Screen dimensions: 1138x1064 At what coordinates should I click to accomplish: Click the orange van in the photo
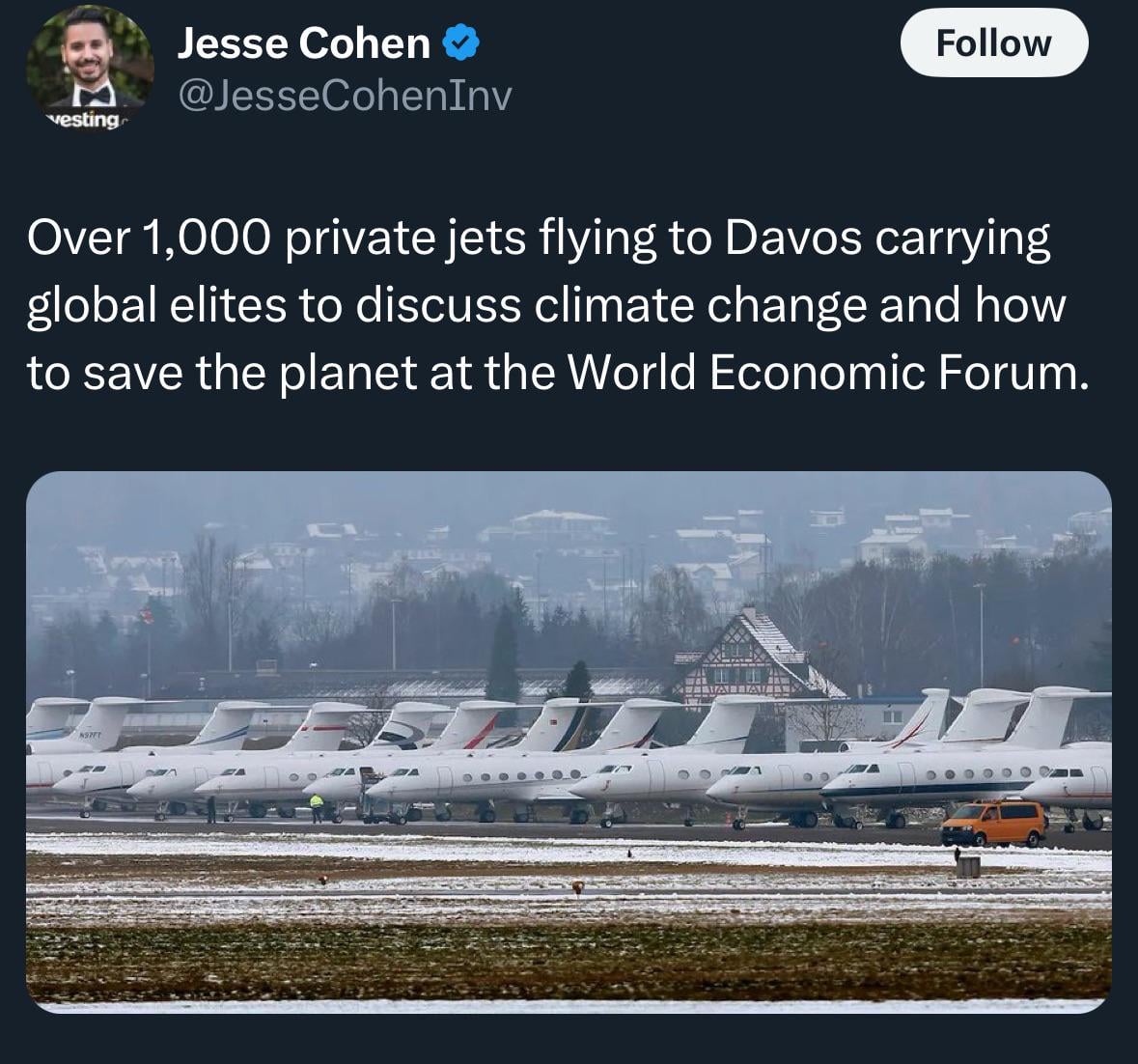(x=993, y=822)
